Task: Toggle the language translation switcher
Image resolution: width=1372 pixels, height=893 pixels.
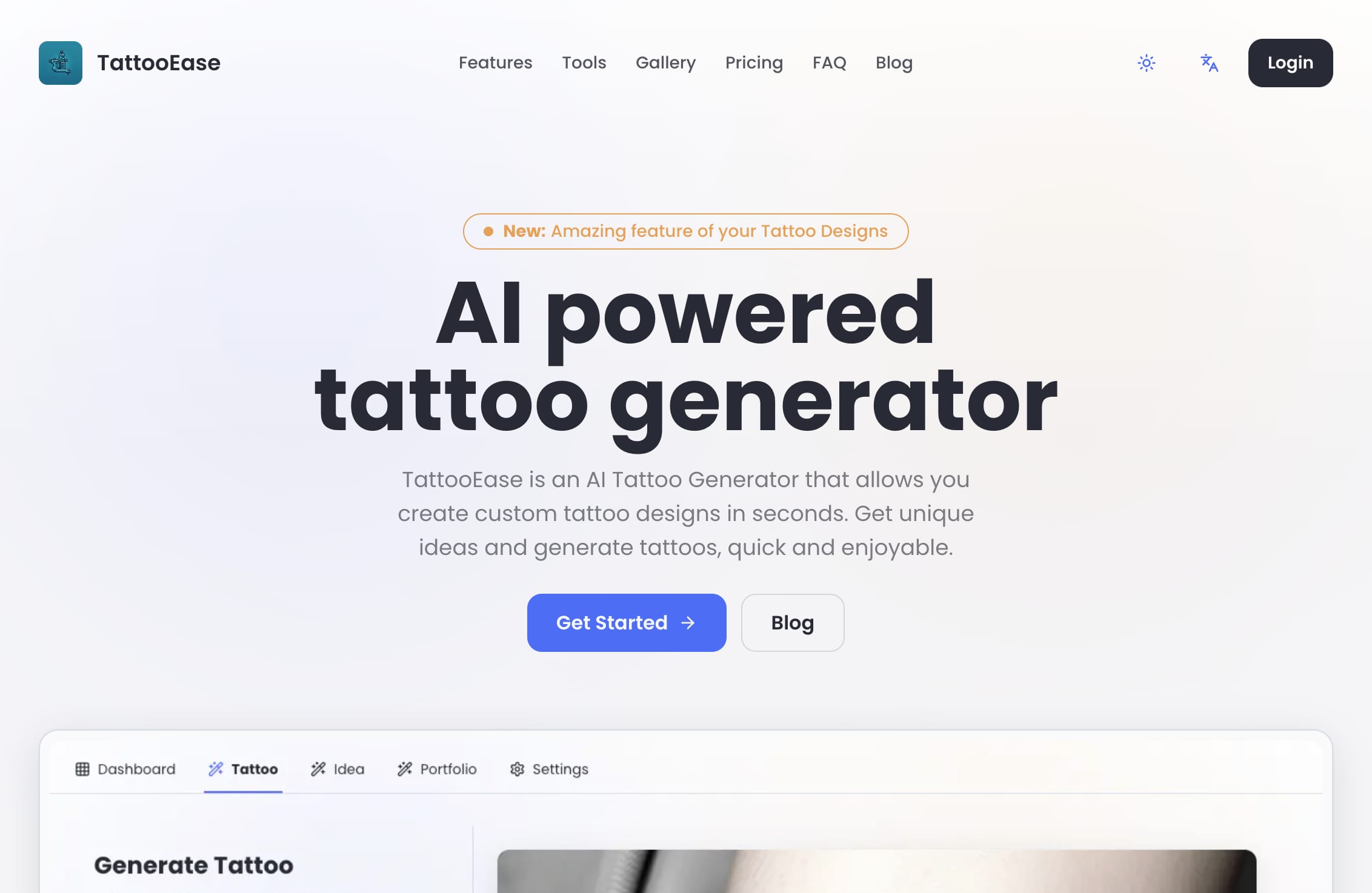Action: click(x=1208, y=63)
